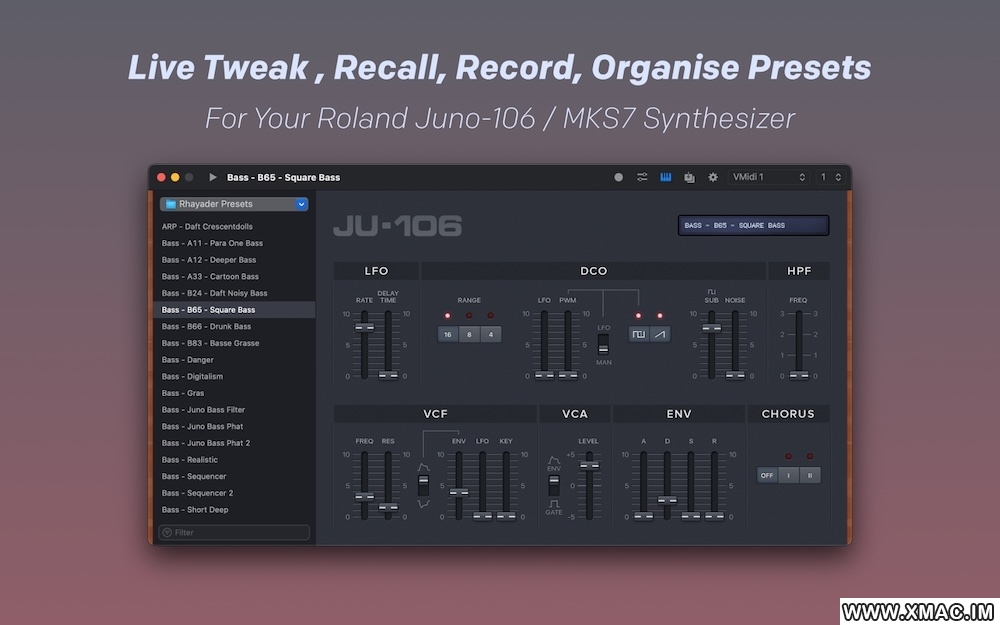Toggle DCO range 8 button
Viewport: 1000px width, 625px height.
pyautogui.click(x=469, y=334)
